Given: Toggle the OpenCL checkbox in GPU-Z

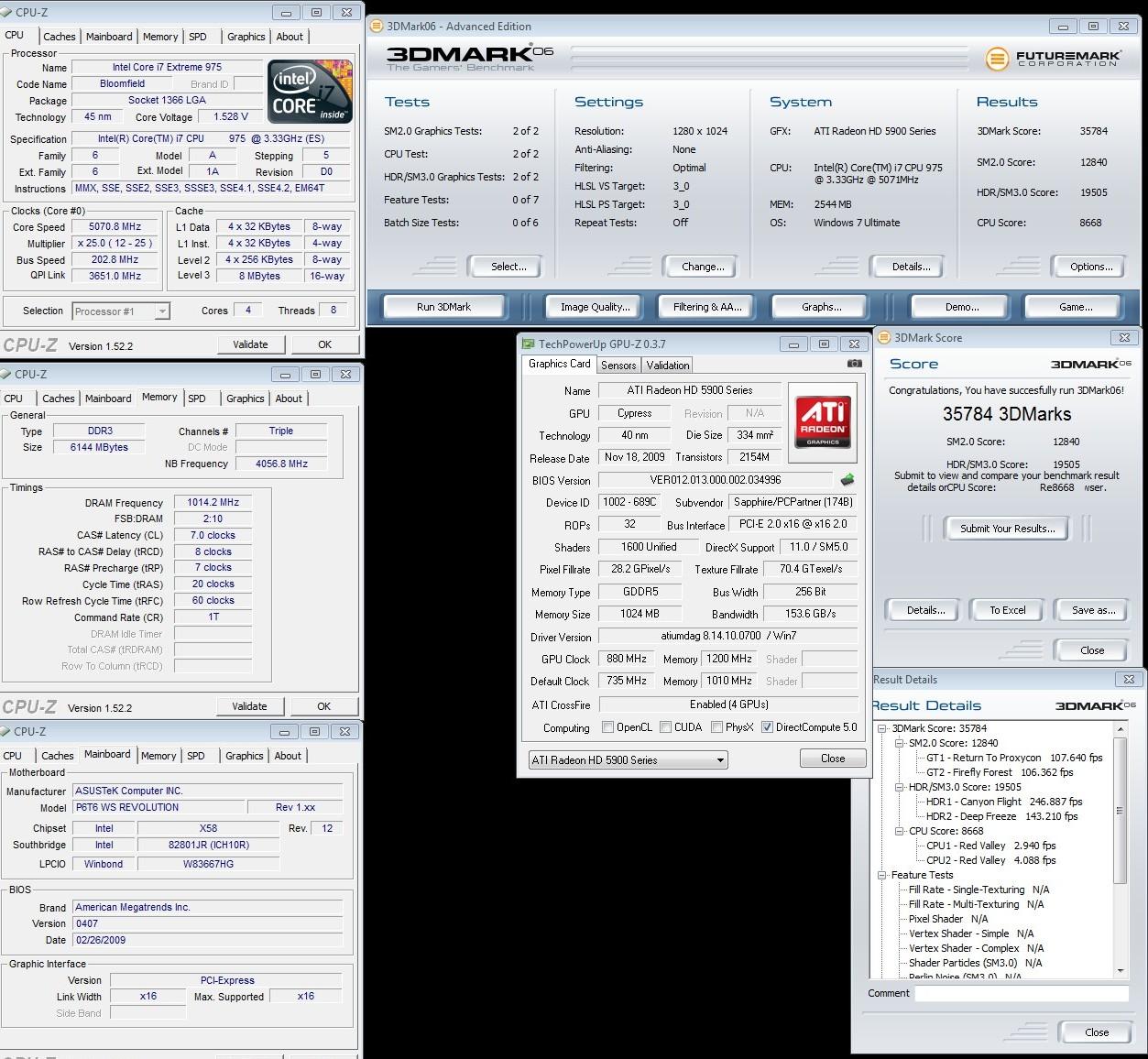Looking at the screenshot, I should (x=607, y=727).
